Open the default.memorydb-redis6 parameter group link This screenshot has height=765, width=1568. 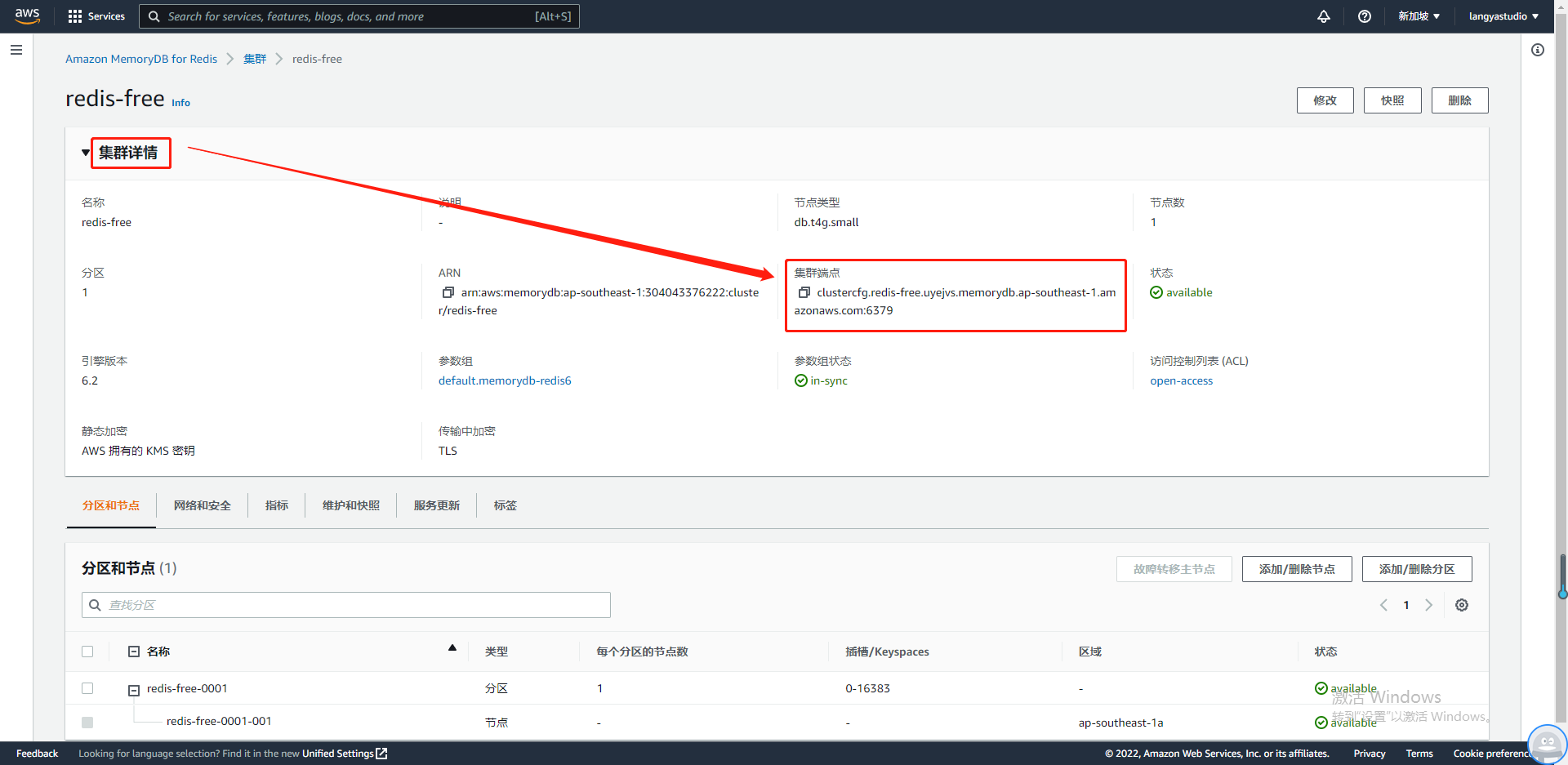pyautogui.click(x=505, y=380)
